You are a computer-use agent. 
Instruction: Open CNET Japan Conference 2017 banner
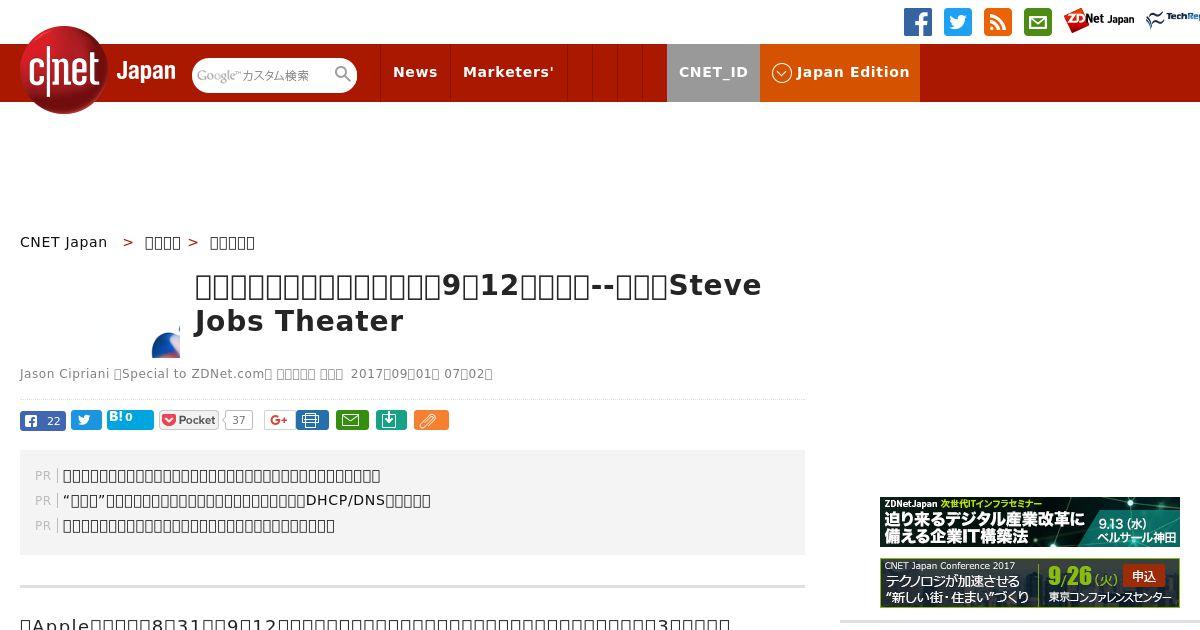1030,582
